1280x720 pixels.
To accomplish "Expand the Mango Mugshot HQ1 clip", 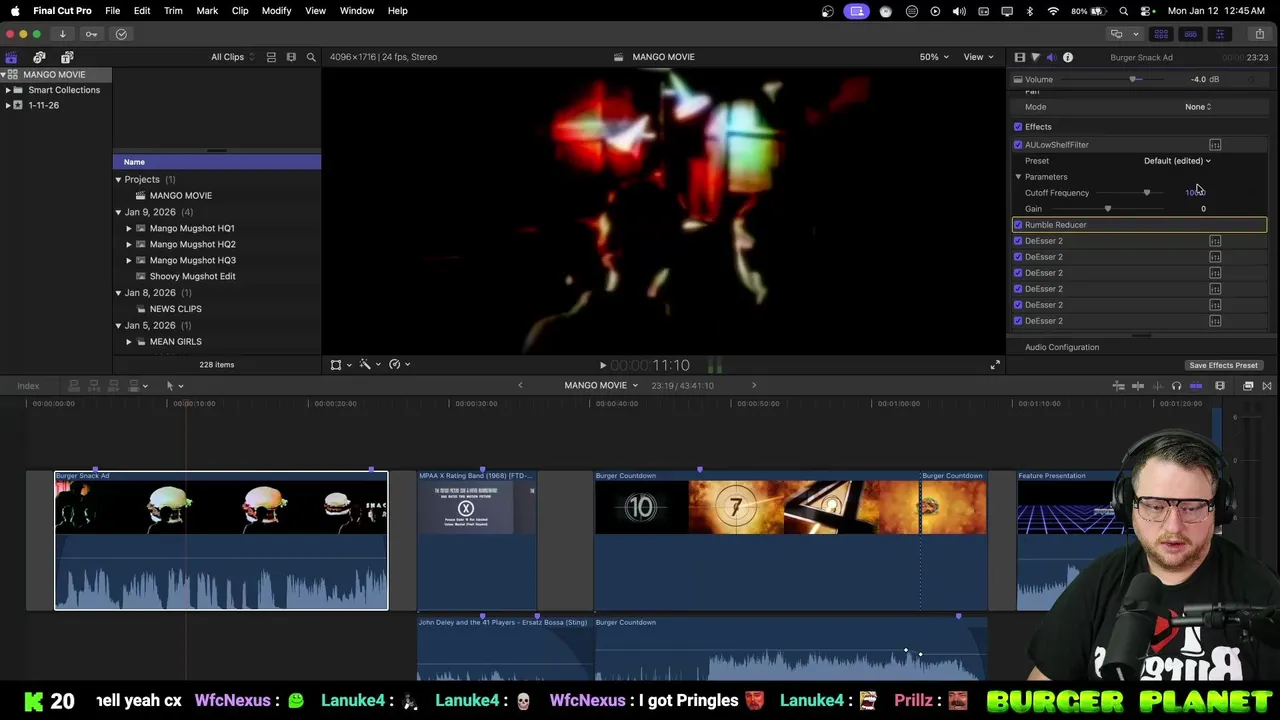I will [129, 228].
